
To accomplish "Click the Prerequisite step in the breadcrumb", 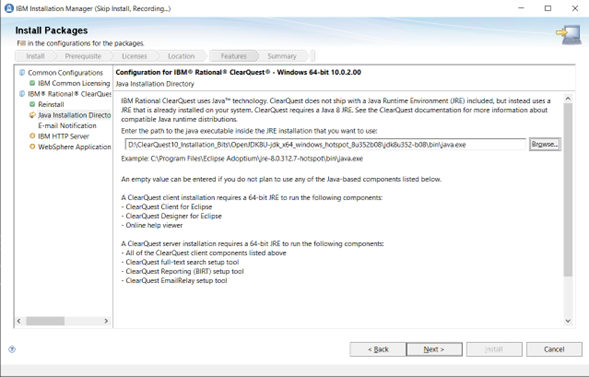I will point(83,56).
